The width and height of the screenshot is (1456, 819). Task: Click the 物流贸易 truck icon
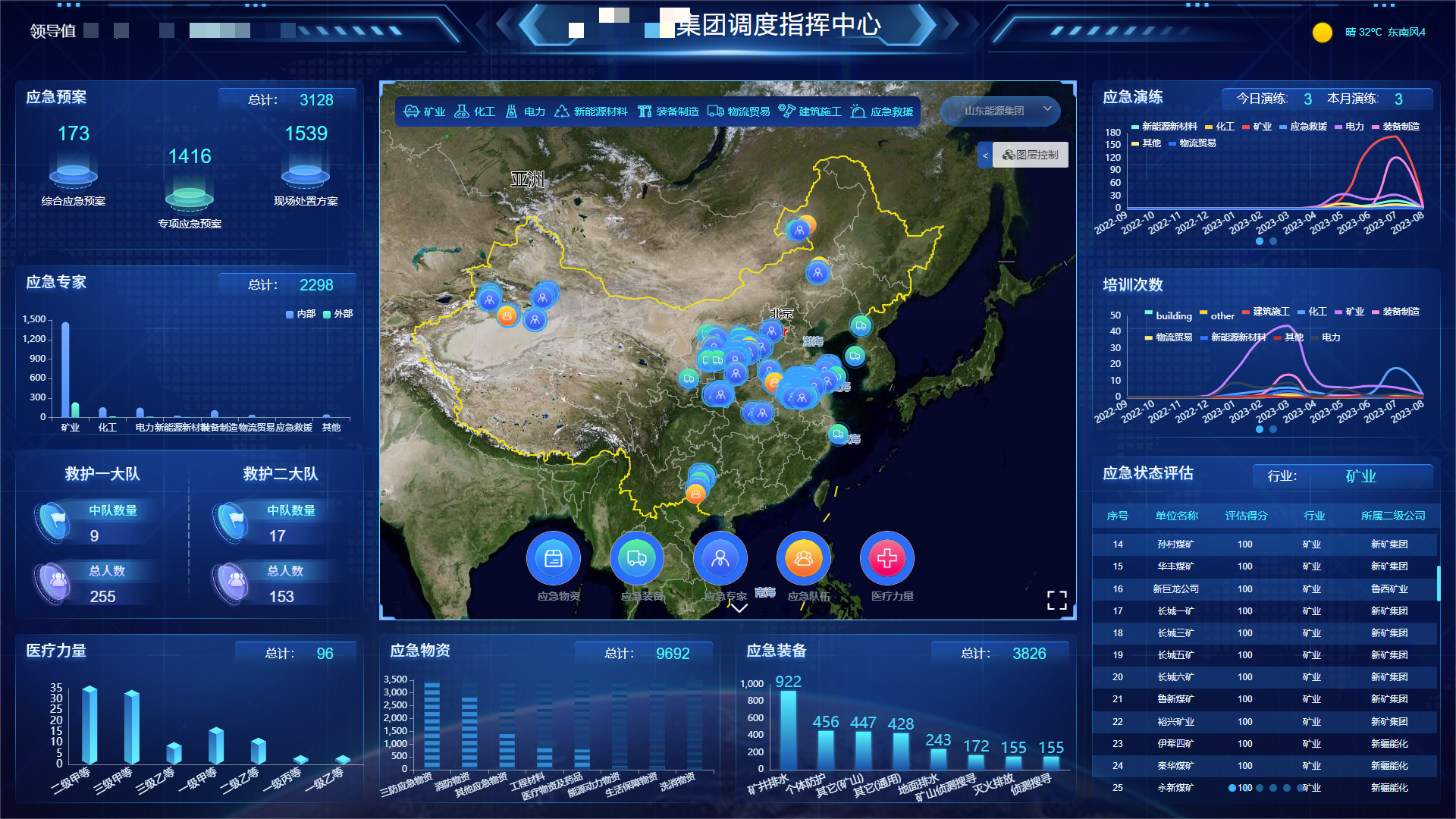(x=715, y=111)
